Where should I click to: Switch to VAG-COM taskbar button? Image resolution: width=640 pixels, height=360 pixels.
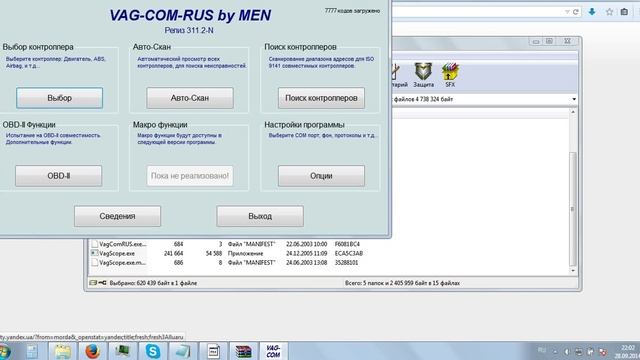coord(273,351)
